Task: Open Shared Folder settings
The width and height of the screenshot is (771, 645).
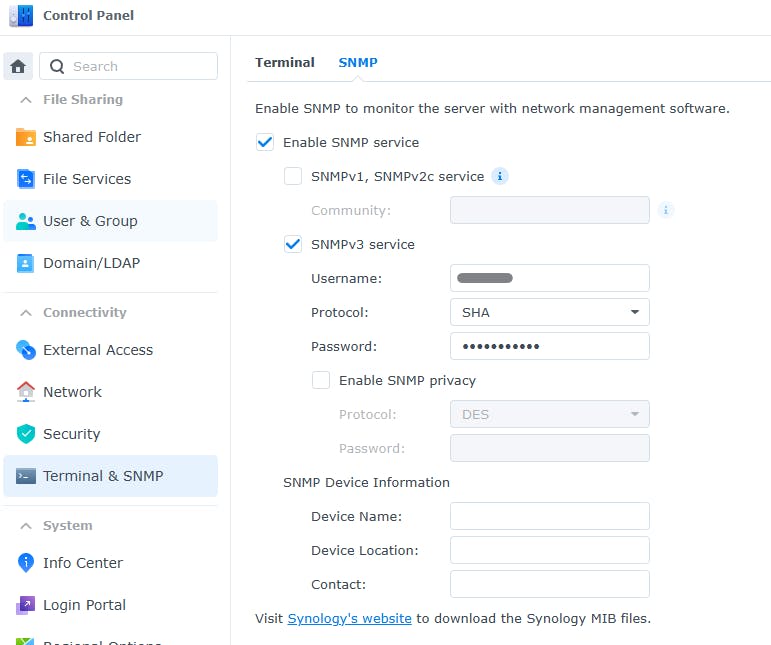Action: coord(91,137)
